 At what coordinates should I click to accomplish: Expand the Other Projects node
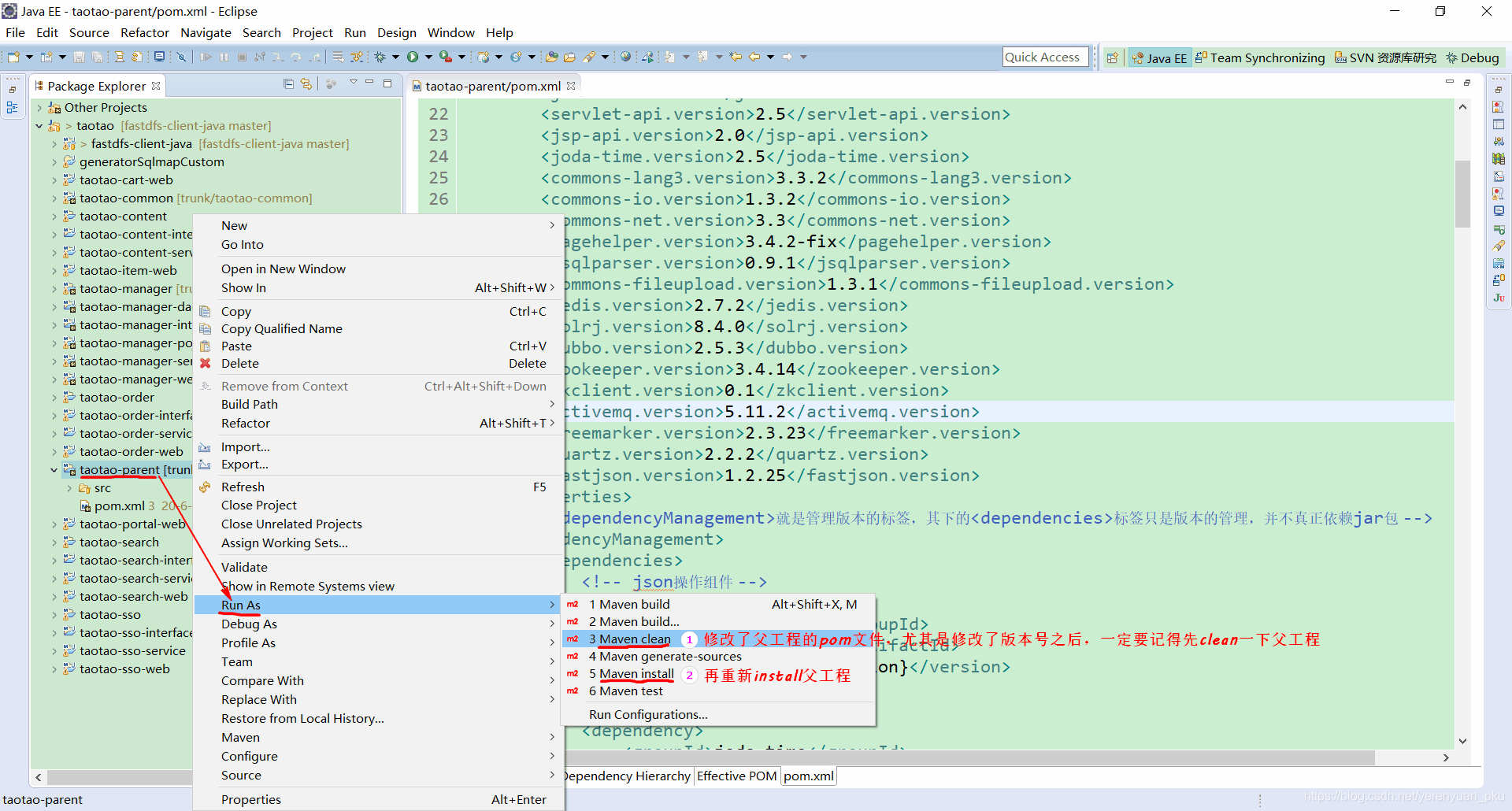(39, 108)
